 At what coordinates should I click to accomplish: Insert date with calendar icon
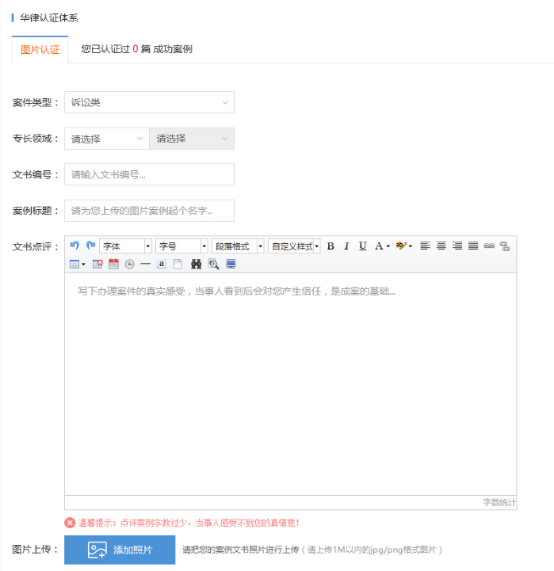[x=114, y=264]
